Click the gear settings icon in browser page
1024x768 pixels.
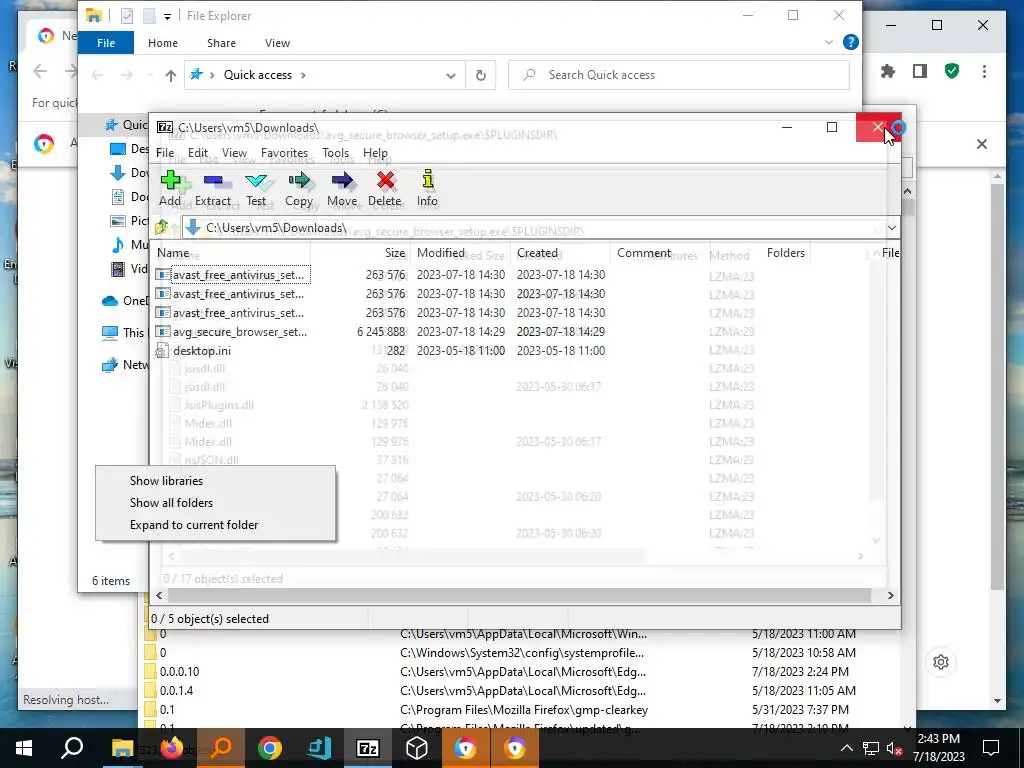941,662
